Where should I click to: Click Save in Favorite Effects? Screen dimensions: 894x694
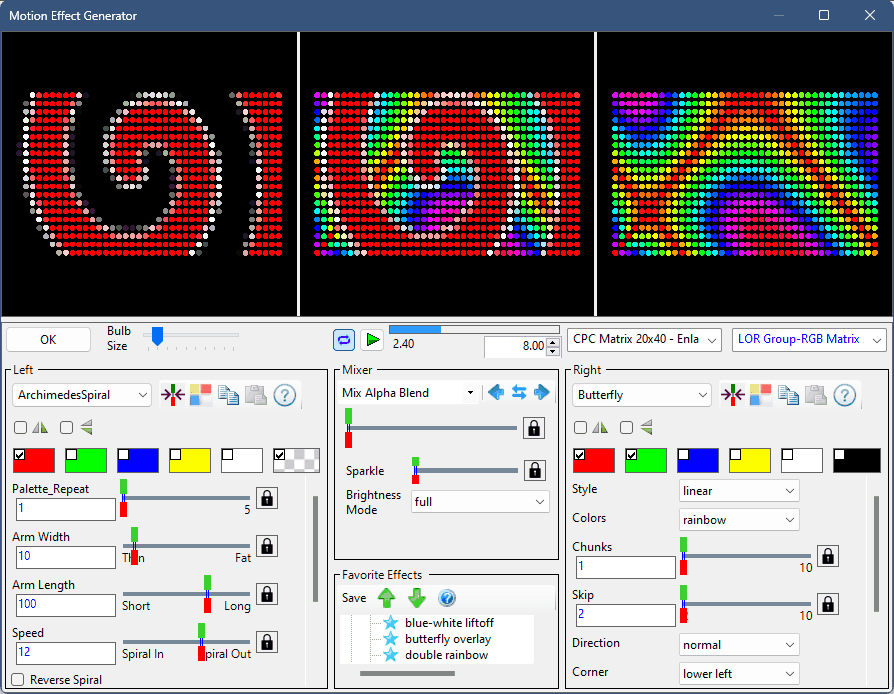click(x=354, y=598)
